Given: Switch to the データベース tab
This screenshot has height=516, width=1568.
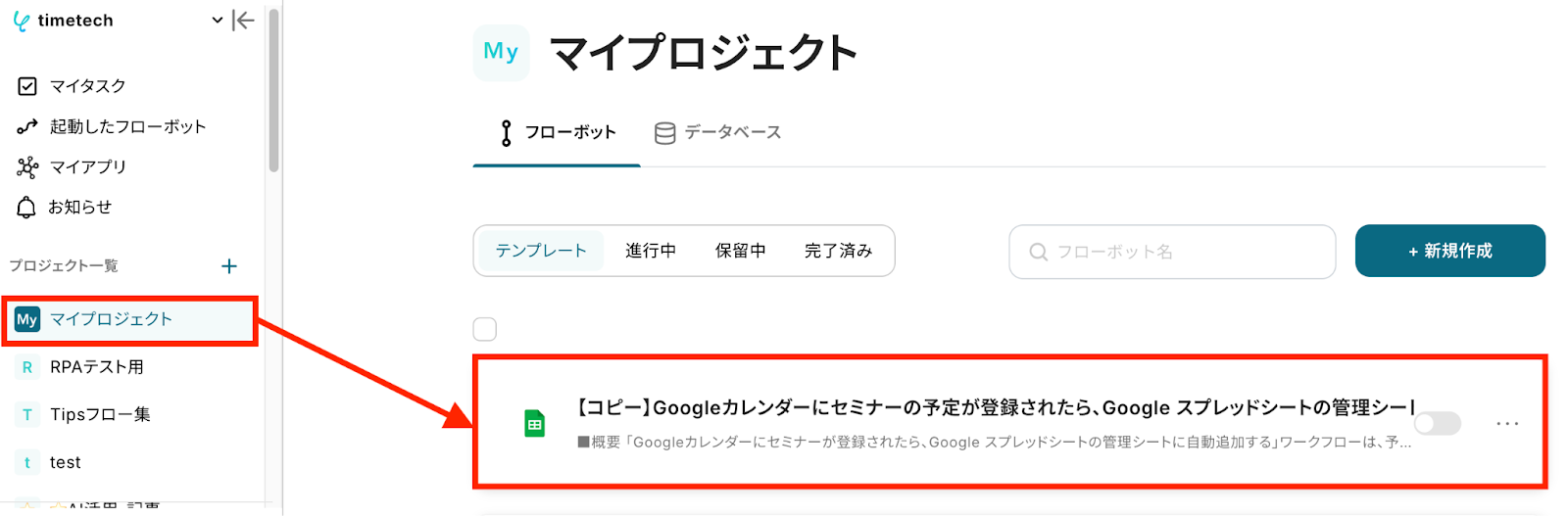Looking at the screenshot, I should (718, 133).
